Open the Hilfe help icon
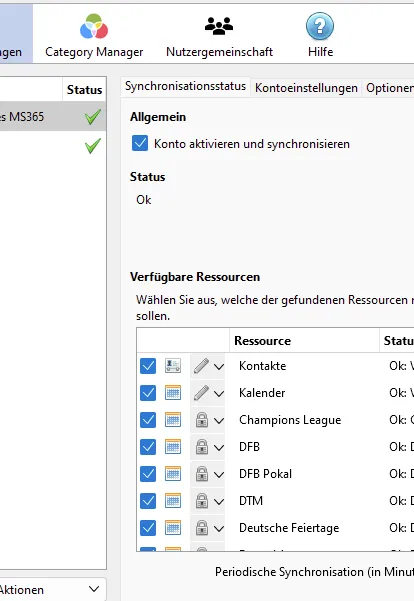Viewport: 414px width, 601px height. click(320, 26)
